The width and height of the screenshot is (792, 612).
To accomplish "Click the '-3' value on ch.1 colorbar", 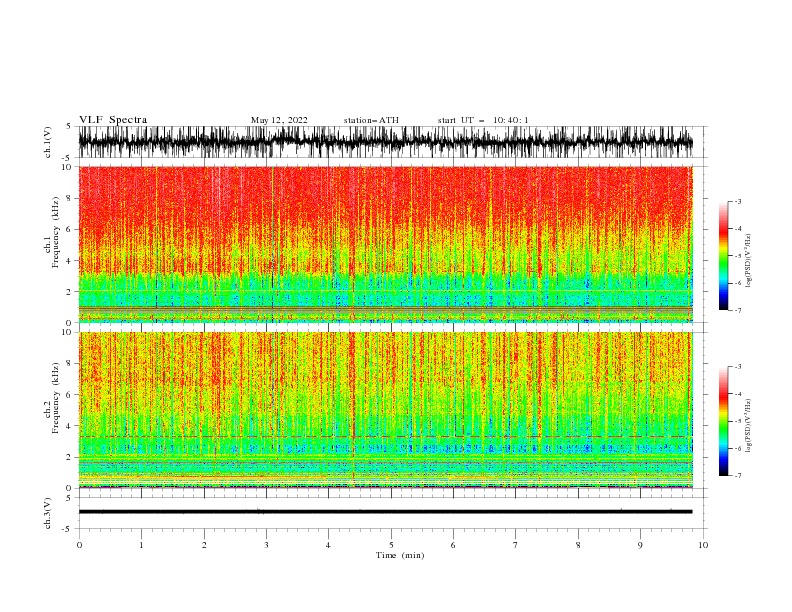I will (738, 201).
